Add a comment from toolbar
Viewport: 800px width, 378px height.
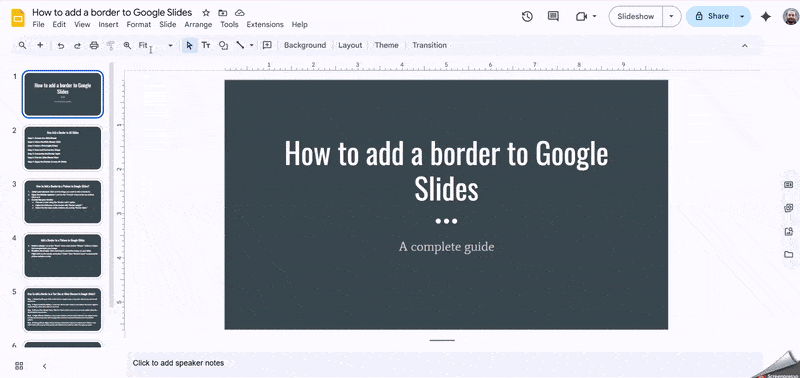tap(267, 45)
